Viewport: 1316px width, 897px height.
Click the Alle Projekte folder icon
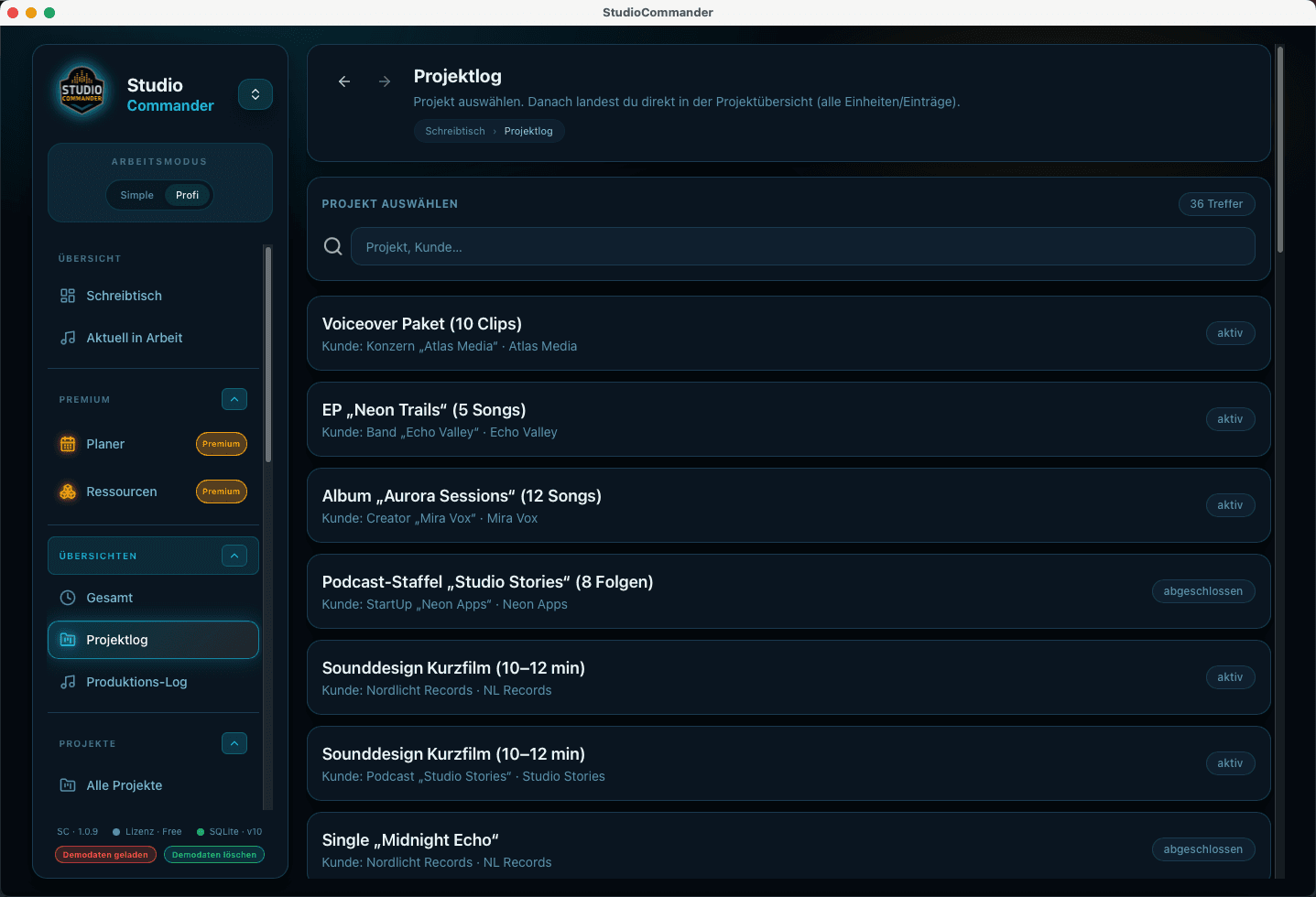(x=67, y=785)
